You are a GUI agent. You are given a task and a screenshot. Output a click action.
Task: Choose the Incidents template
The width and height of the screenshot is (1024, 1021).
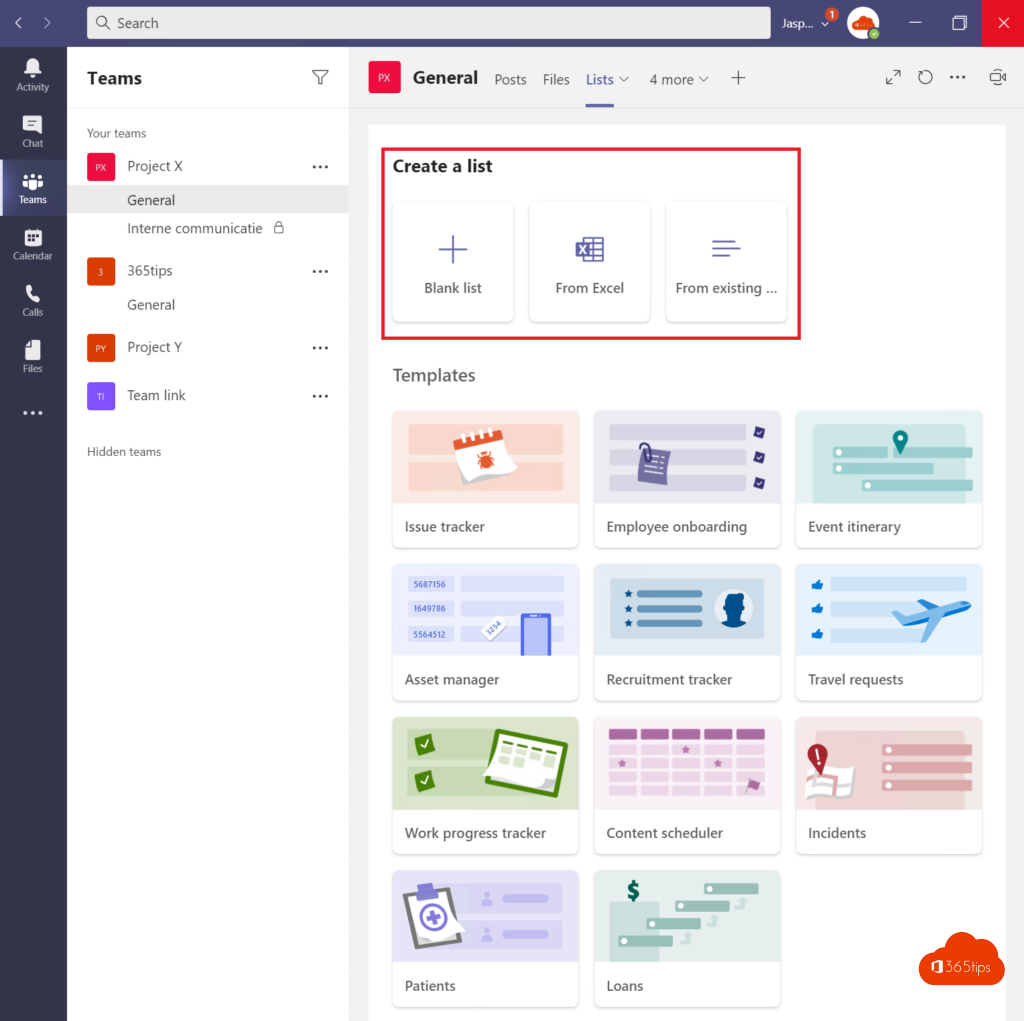pyautogui.click(x=889, y=785)
